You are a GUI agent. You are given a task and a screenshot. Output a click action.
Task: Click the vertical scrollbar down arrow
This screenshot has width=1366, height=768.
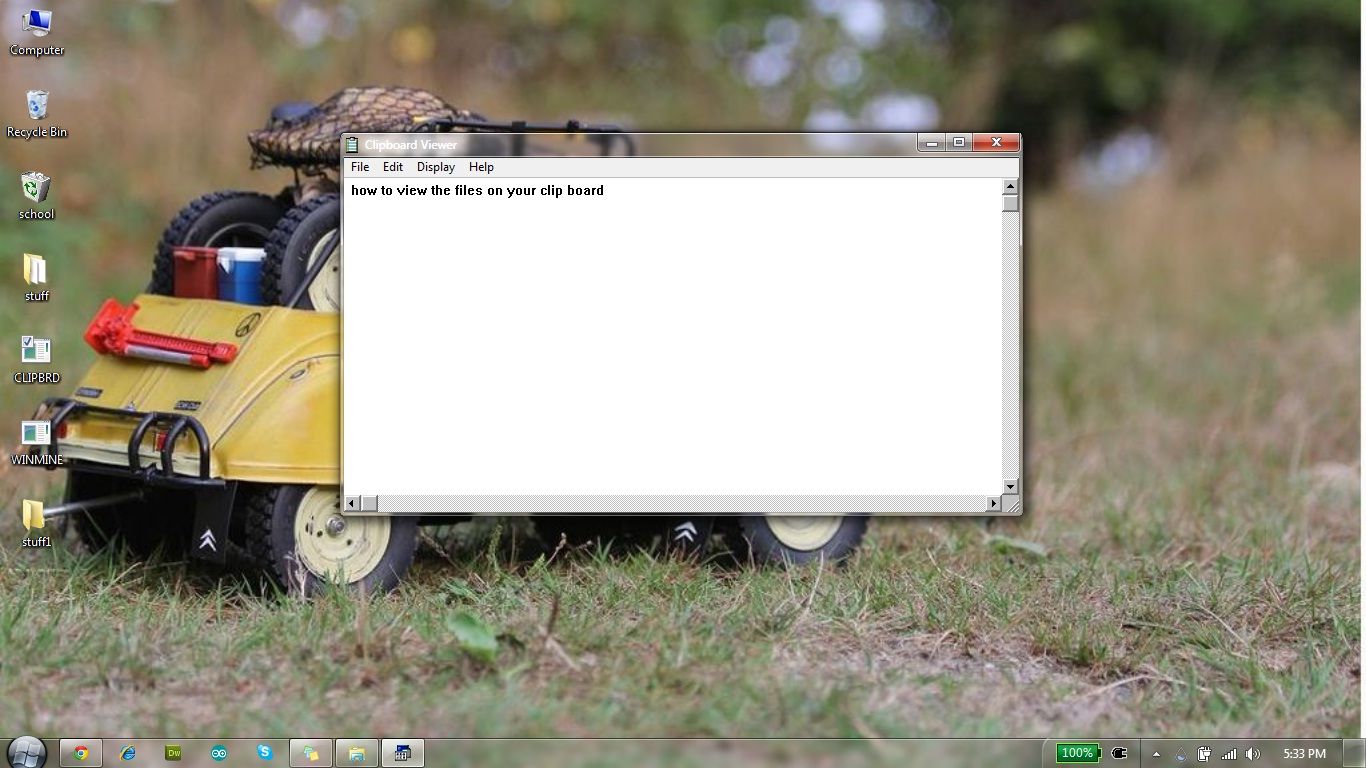pyautogui.click(x=1009, y=488)
